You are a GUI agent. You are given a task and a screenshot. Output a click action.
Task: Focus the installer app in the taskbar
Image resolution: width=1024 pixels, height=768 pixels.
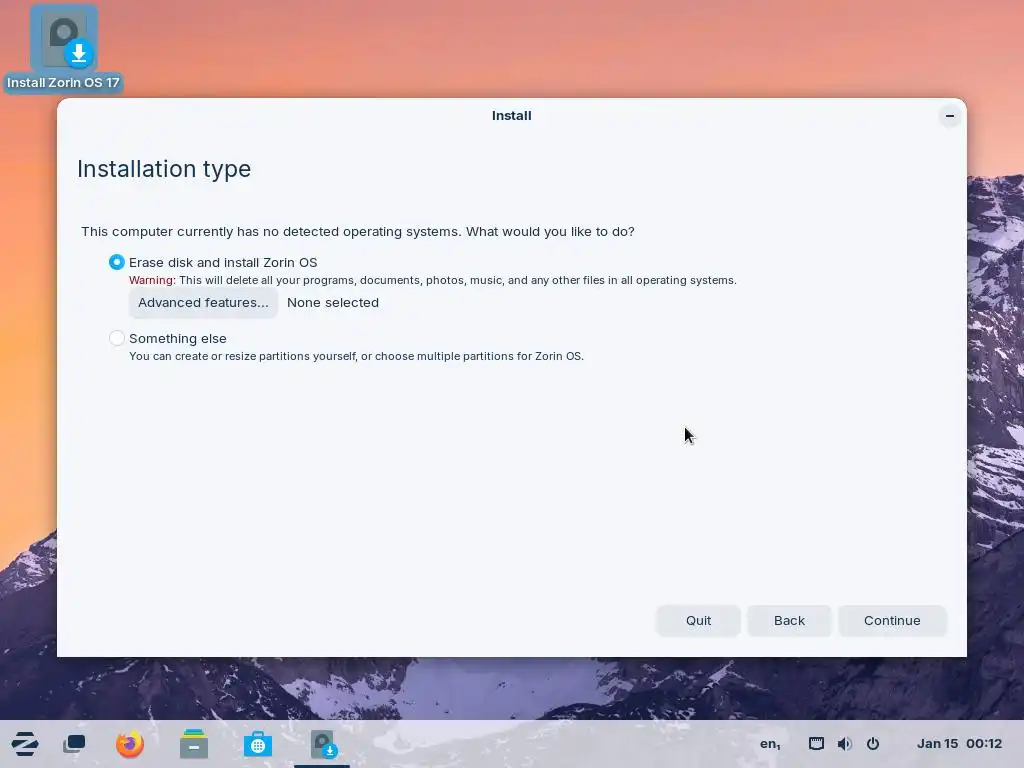tap(322, 744)
